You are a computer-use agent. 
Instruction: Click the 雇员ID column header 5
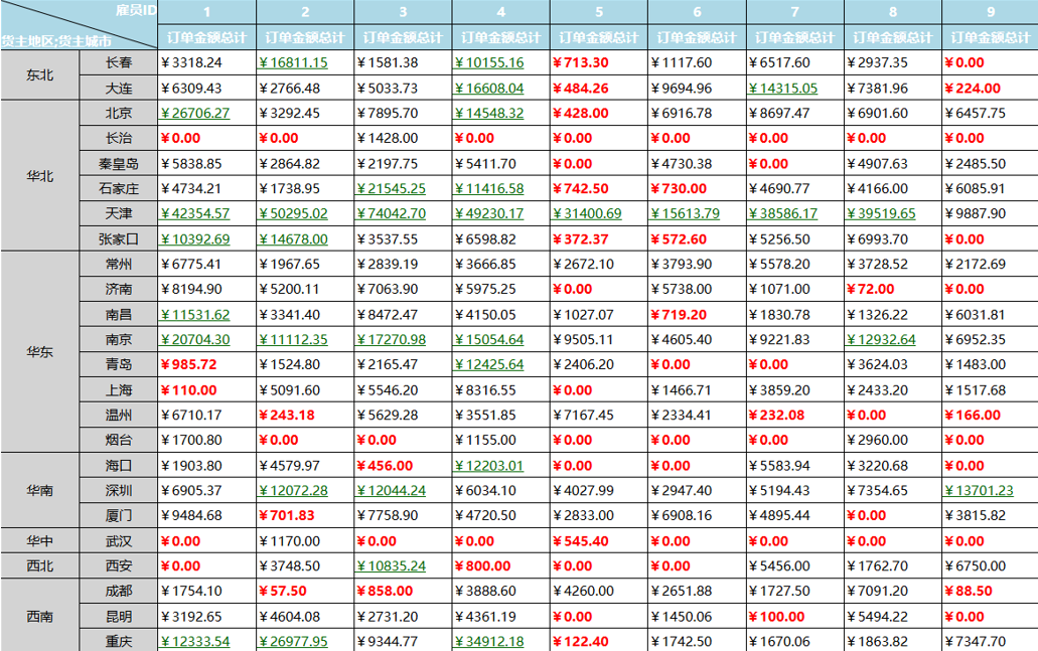599,12
